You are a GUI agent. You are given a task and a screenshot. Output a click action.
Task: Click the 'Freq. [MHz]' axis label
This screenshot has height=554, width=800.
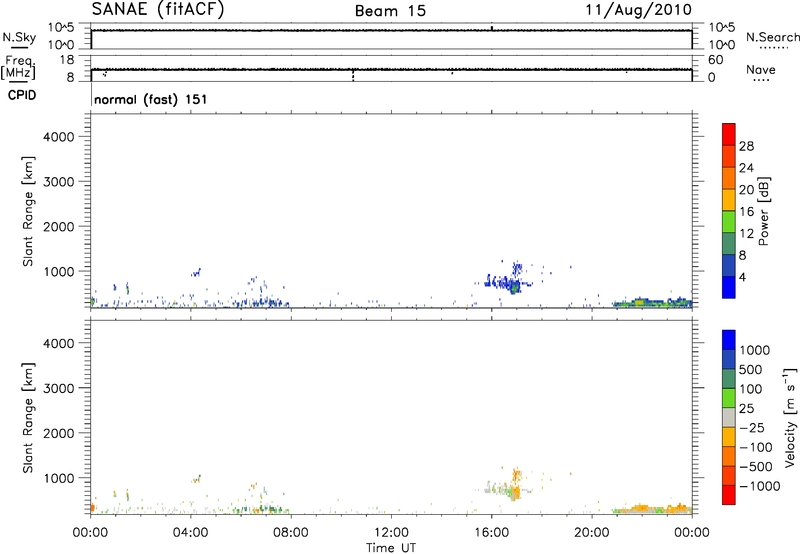point(19,67)
